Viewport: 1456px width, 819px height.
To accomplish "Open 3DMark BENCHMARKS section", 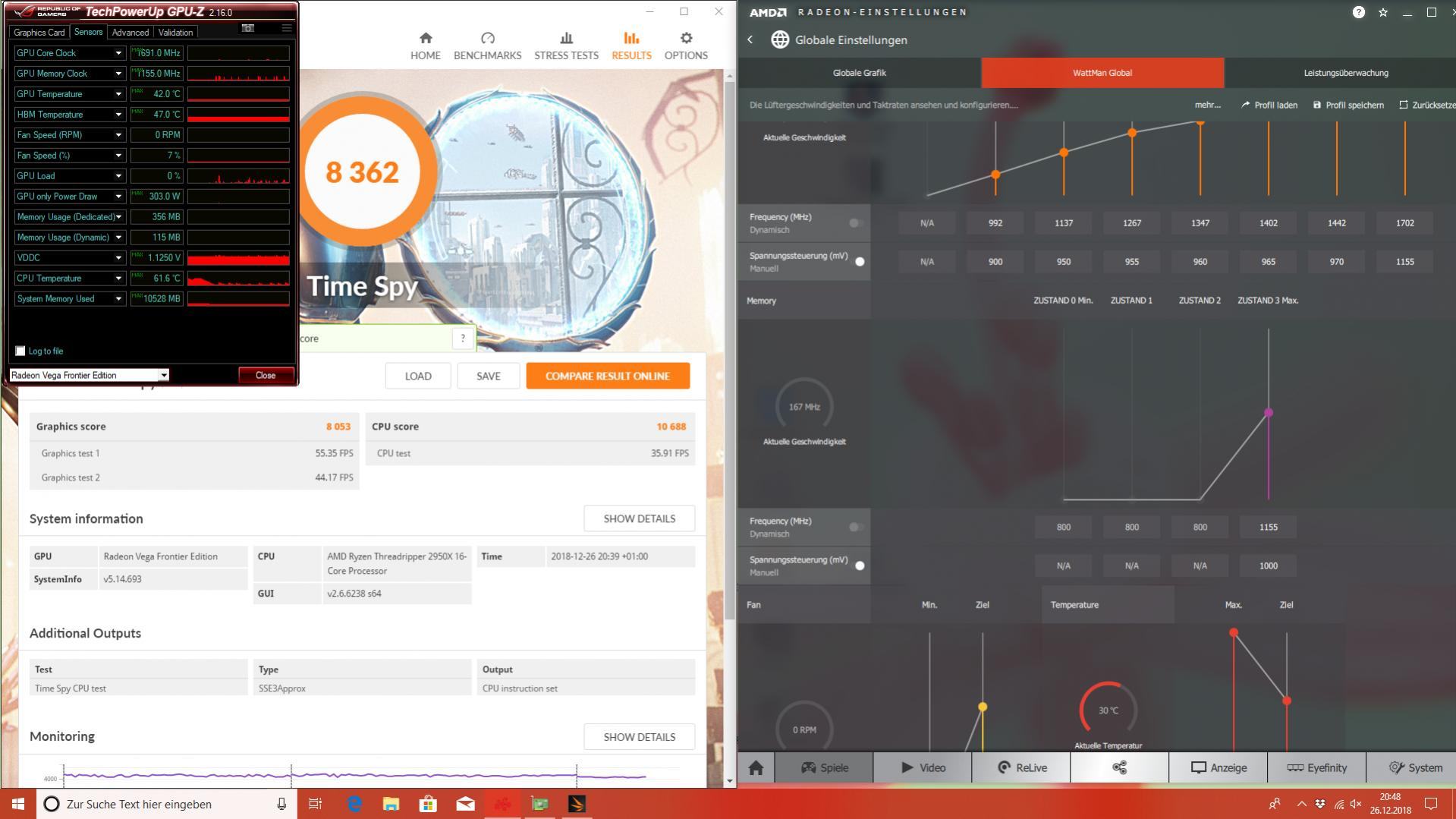I will [x=487, y=46].
